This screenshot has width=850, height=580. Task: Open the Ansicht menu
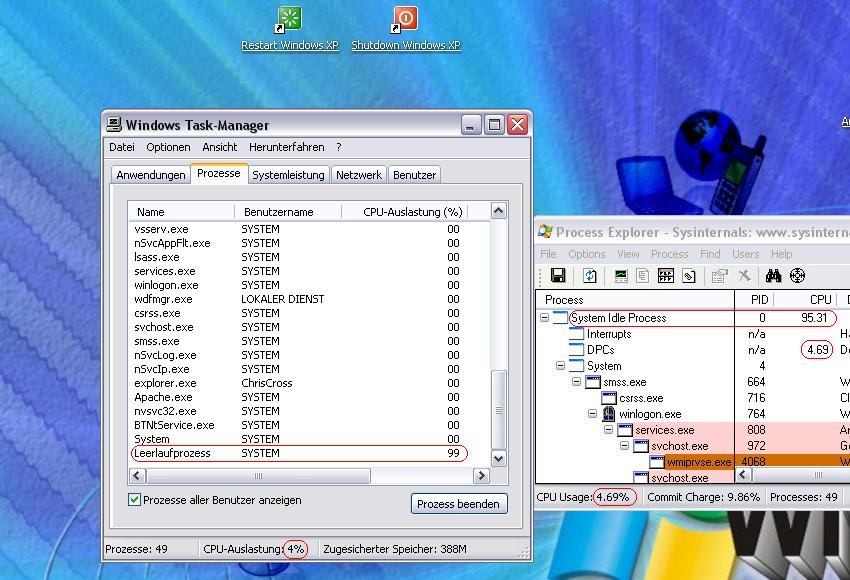pos(220,147)
